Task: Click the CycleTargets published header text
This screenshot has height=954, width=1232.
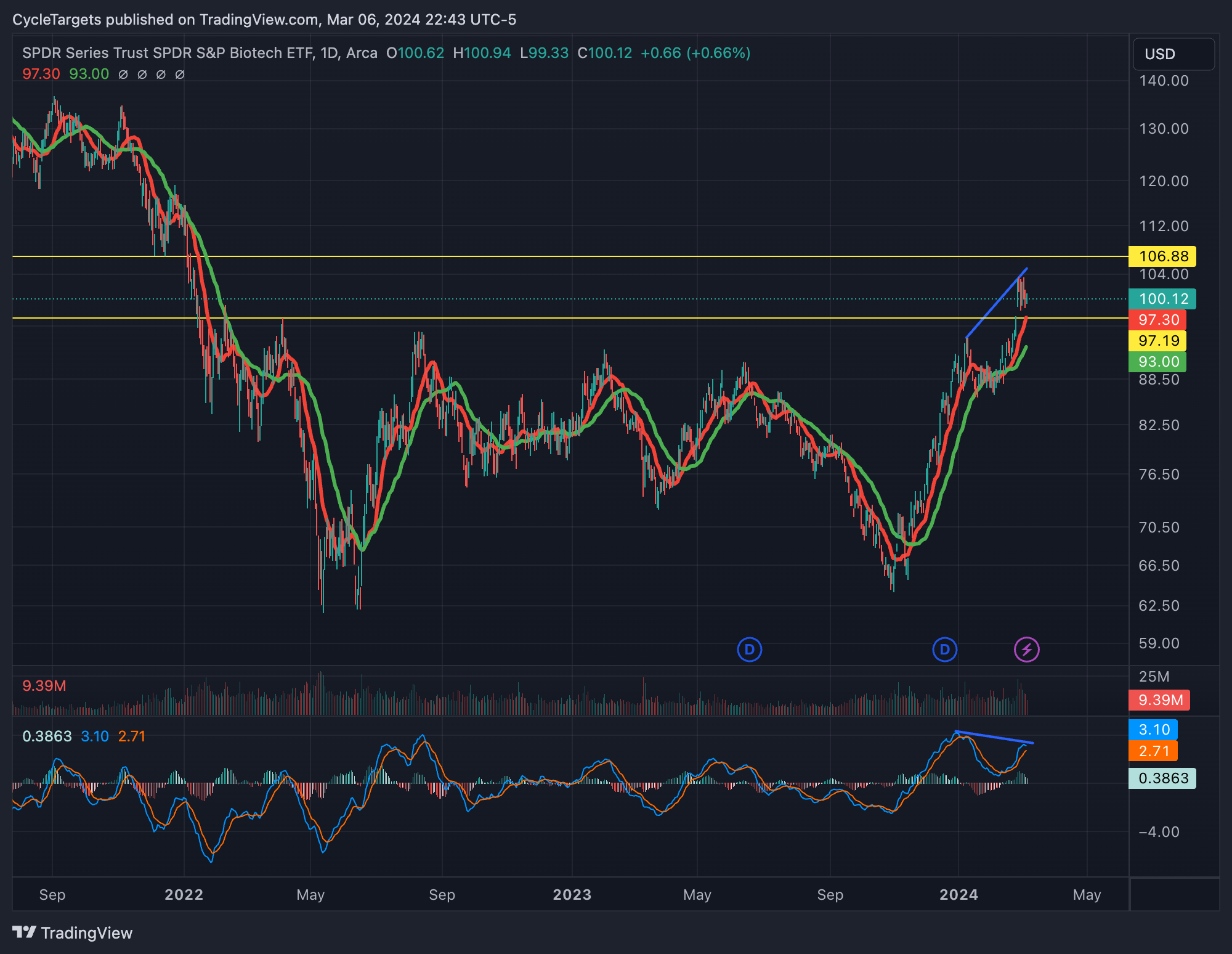Action: point(264,20)
